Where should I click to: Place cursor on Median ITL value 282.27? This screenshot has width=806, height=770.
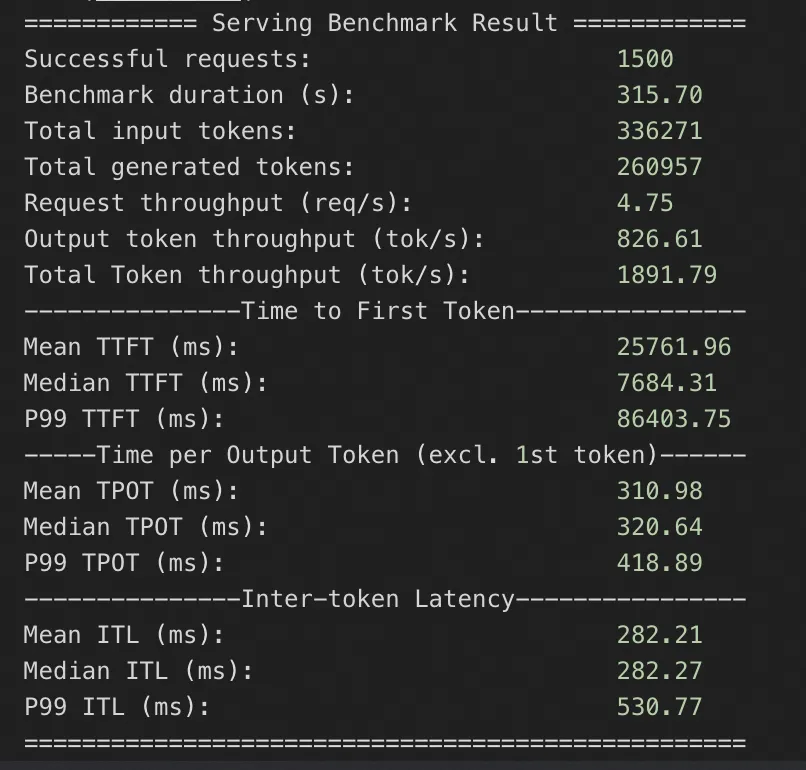(x=659, y=671)
